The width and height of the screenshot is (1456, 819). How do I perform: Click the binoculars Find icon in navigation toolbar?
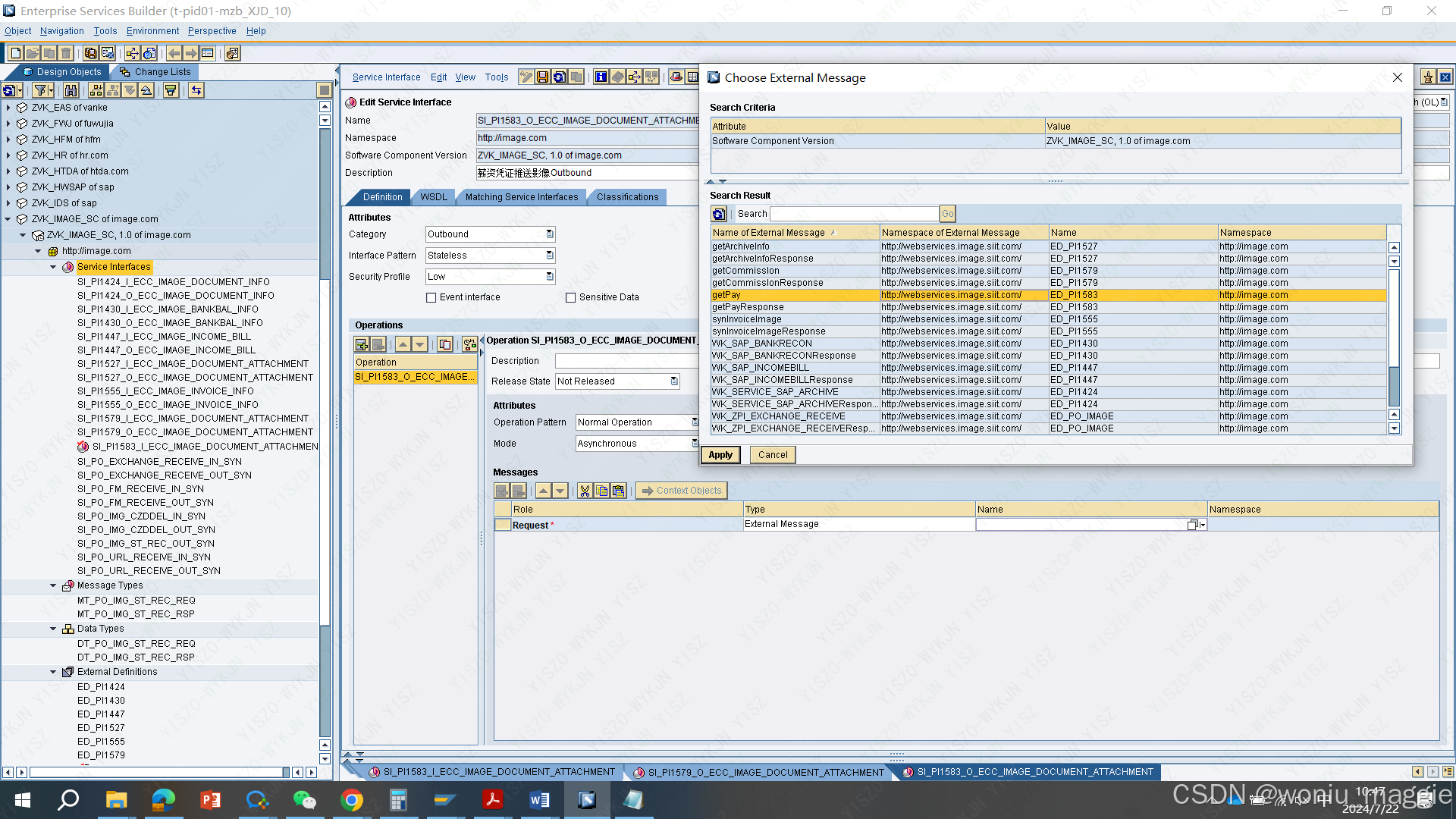tap(71, 90)
